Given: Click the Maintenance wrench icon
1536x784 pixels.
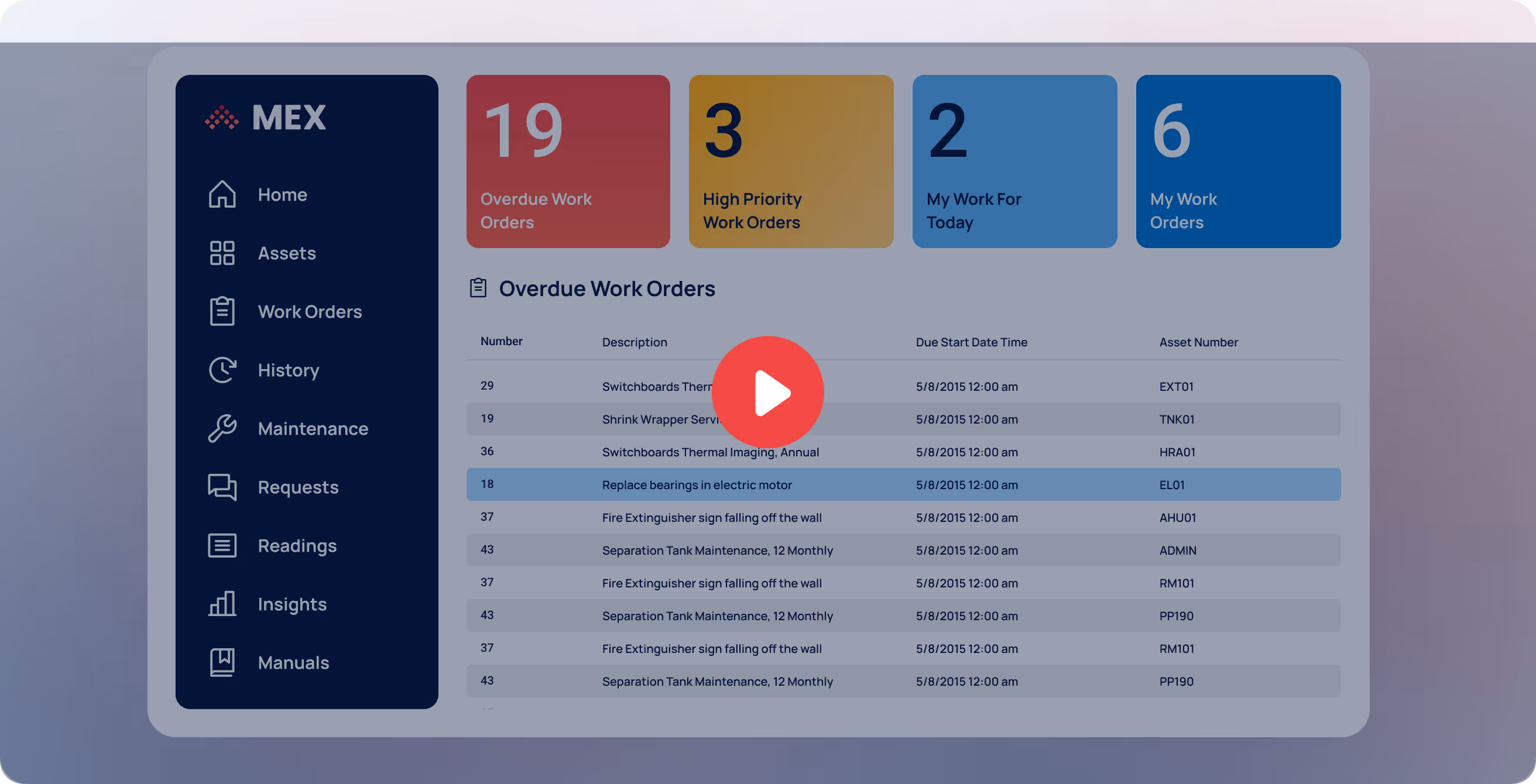Looking at the screenshot, I should (x=222, y=428).
